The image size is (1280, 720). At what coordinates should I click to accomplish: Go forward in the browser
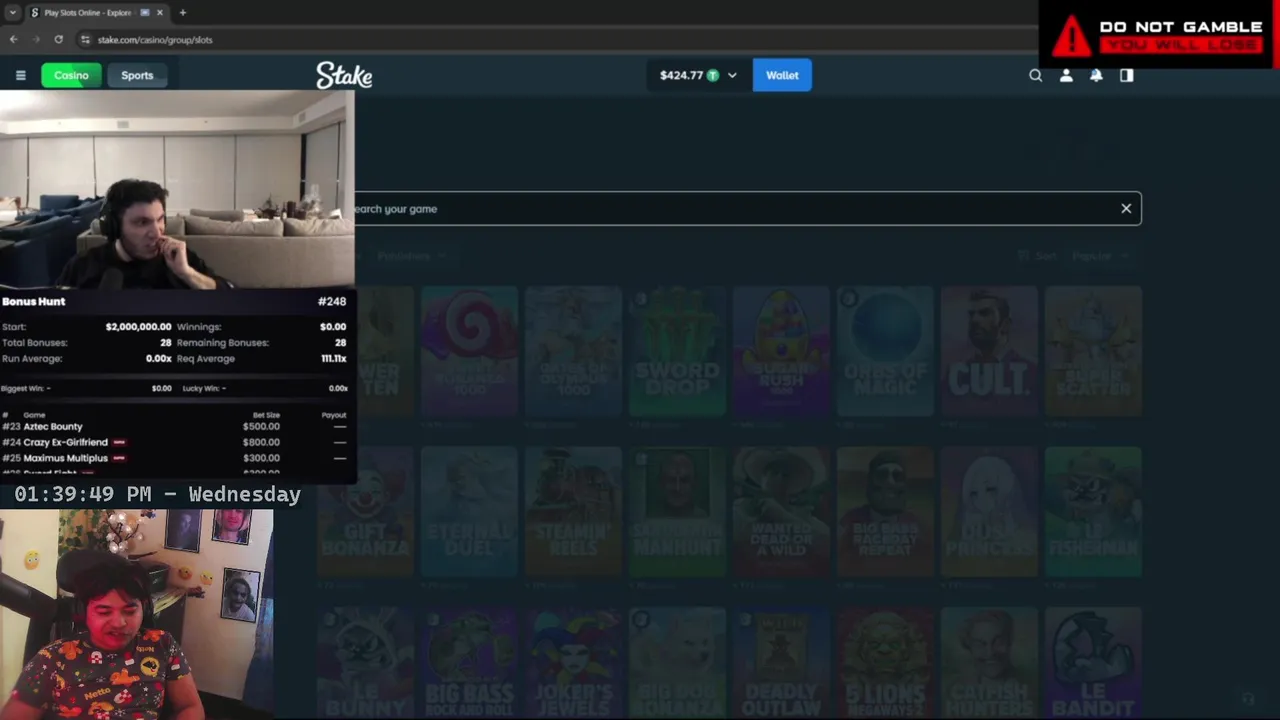point(36,39)
